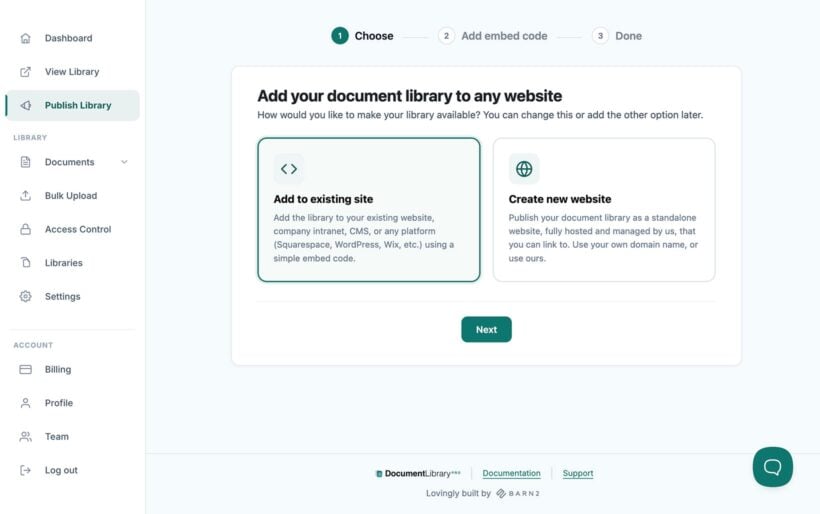Screen dimensions: 820x514
Task: Click the Access Control lock icon
Action: tap(25, 229)
